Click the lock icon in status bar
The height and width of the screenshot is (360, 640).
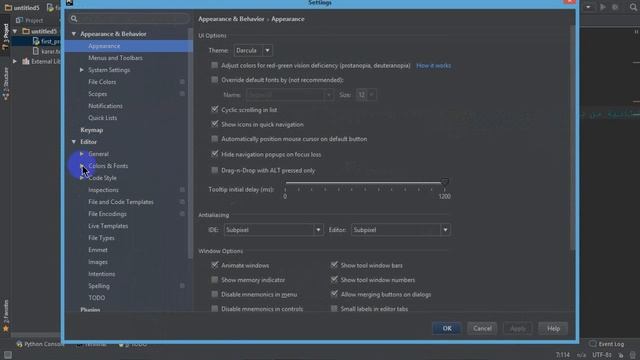click(621, 355)
